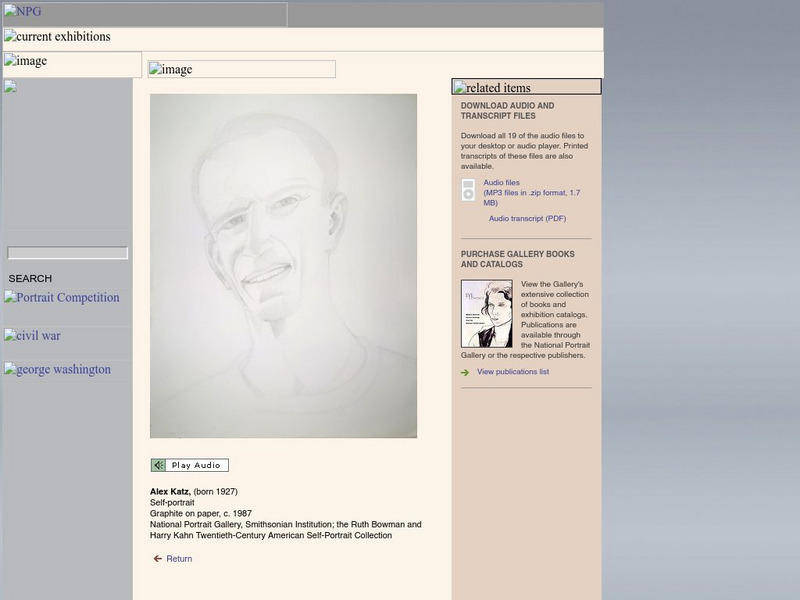800x600 pixels.
Task: Click the audio player device icon
Action: [x=468, y=190]
